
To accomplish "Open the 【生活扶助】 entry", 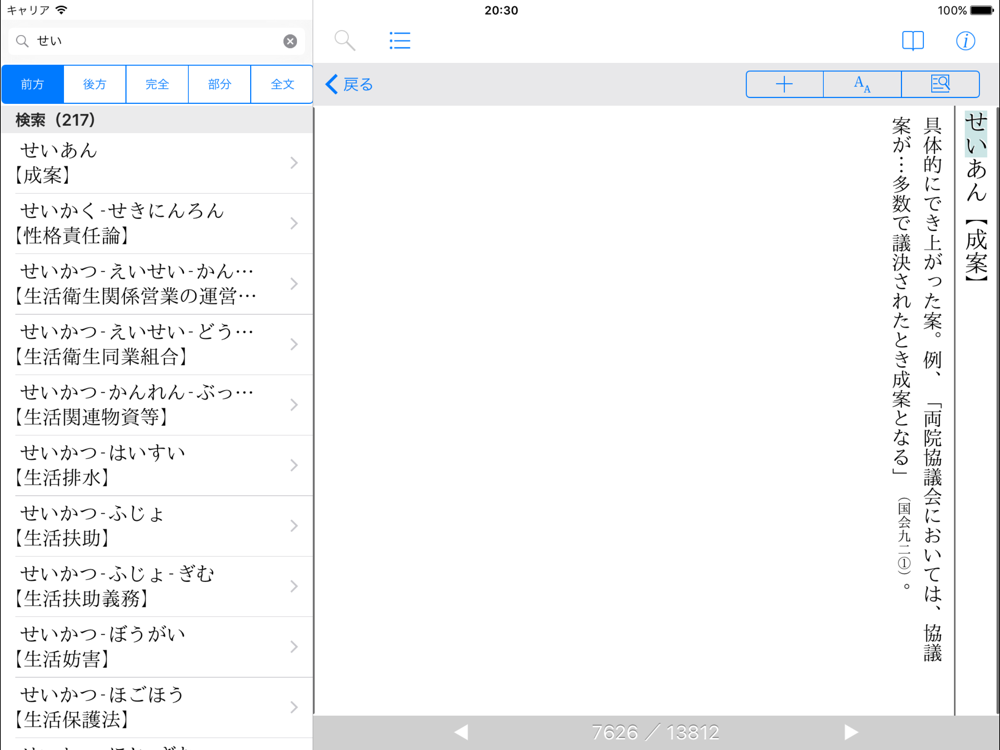I will [x=157, y=526].
